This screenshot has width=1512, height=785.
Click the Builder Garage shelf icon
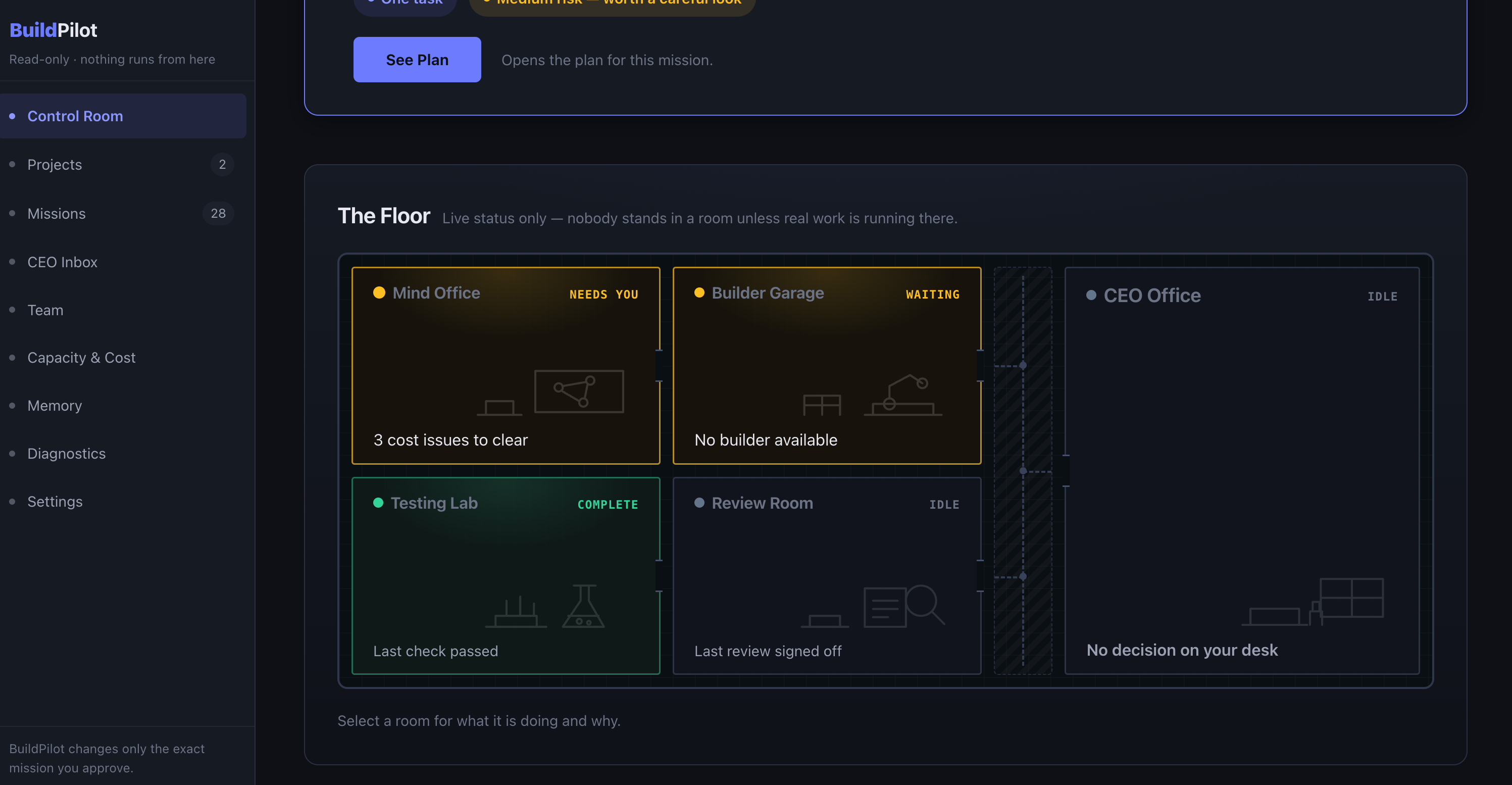[x=822, y=405]
